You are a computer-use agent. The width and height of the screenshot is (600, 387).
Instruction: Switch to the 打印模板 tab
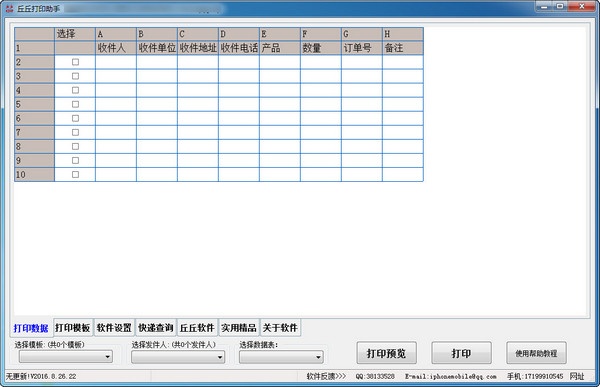pos(73,328)
